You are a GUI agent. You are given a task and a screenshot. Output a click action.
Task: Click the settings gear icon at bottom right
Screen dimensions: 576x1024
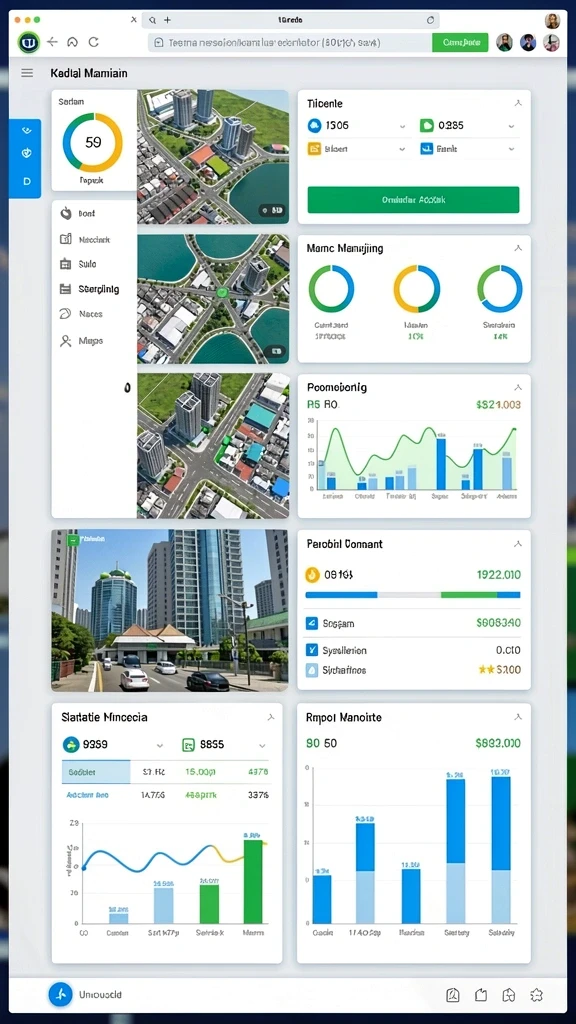coord(537,995)
